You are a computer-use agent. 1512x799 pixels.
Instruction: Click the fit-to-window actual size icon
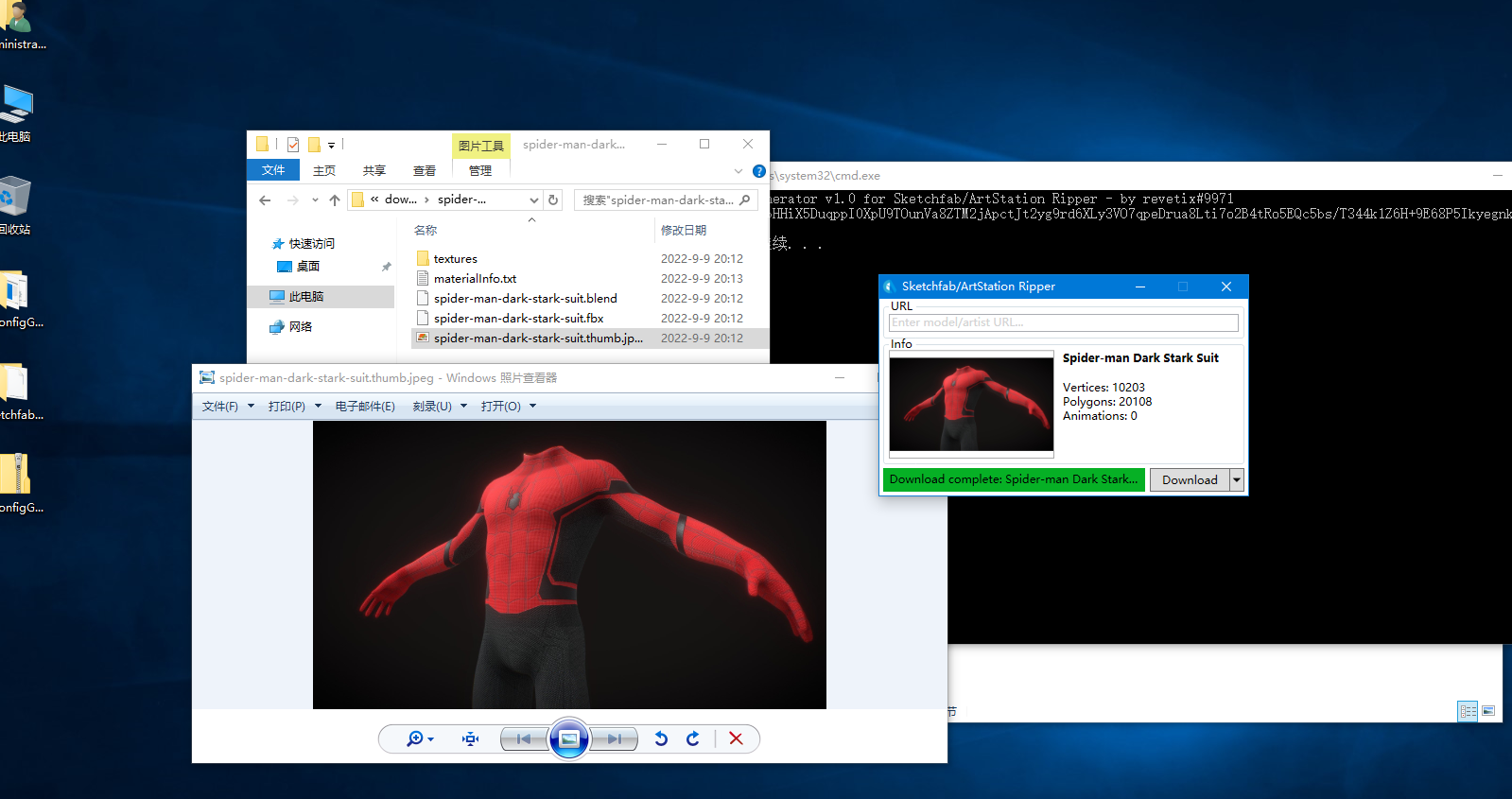pyautogui.click(x=470, y=739)
